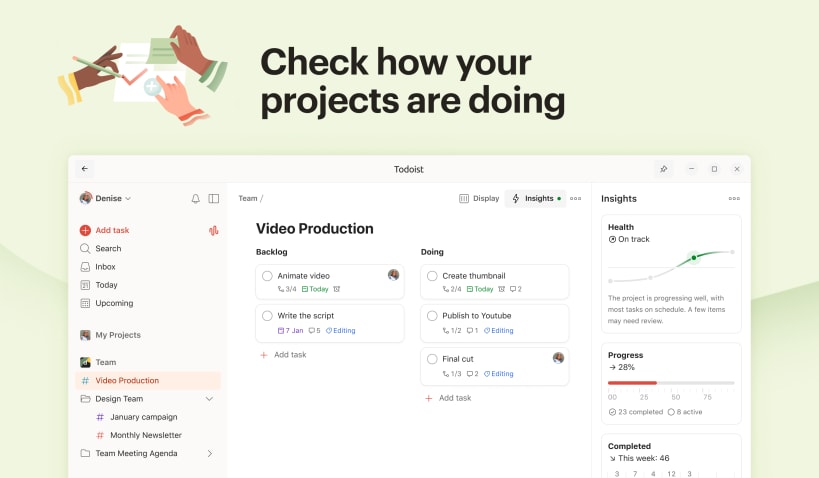Select Design Team folder

coord(119,399)
